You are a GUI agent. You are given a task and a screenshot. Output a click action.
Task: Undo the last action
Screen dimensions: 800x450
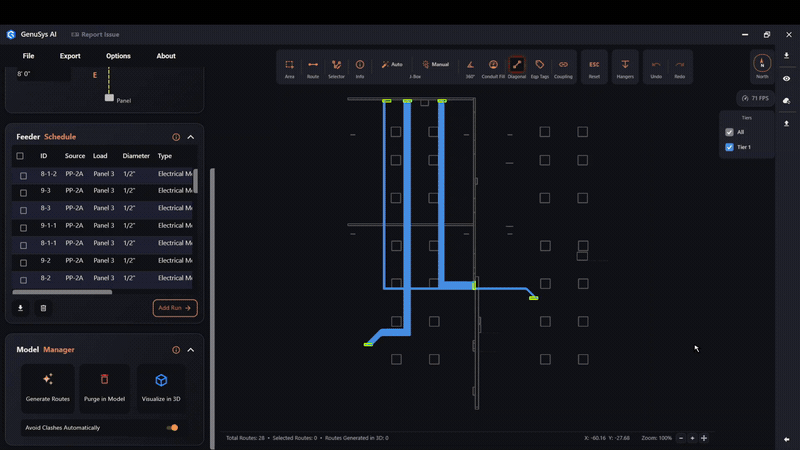[656, 68]
